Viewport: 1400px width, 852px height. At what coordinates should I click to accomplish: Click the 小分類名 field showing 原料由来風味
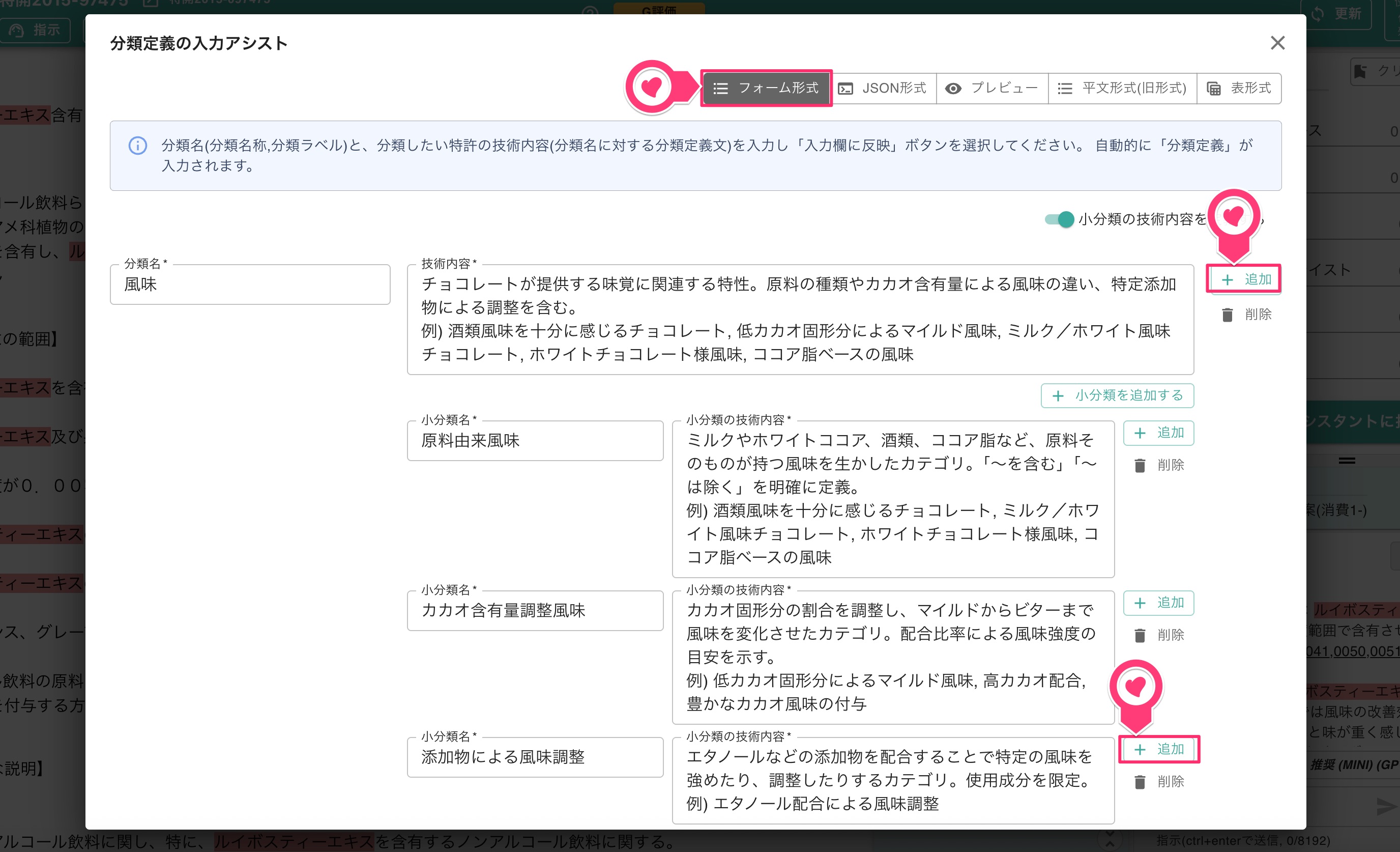(535, 441)
